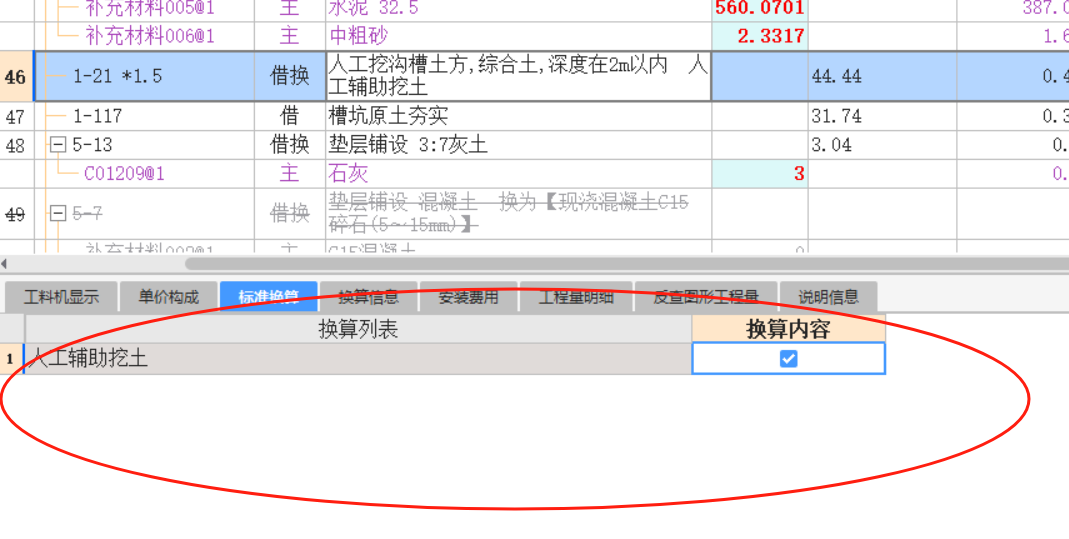This screenshot has width=1069, height=539.
Task: Click the value 560.0701
Action: point(759,8)
